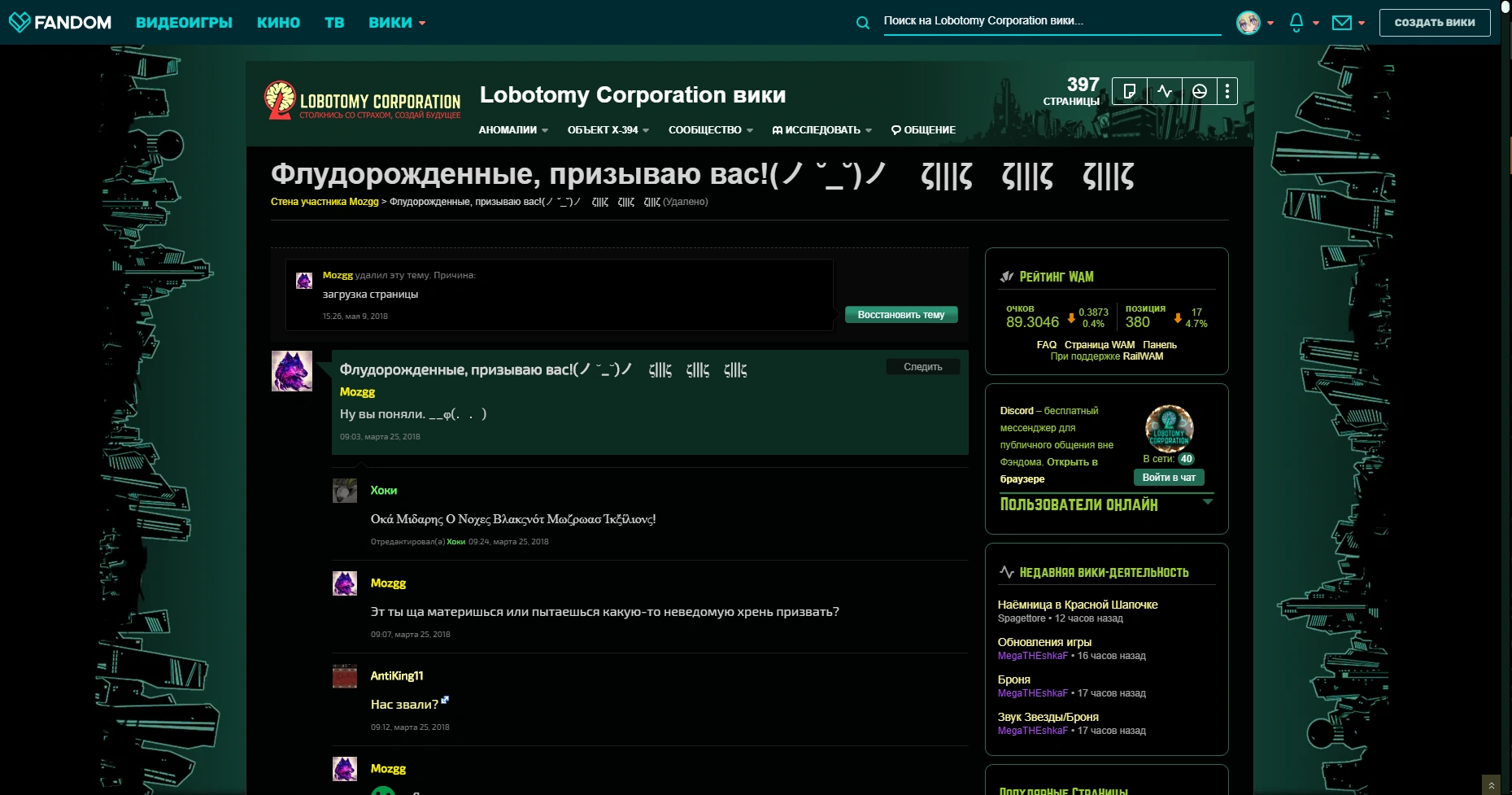Click the scroll-to-top arrow icon

click(1491, 785)
